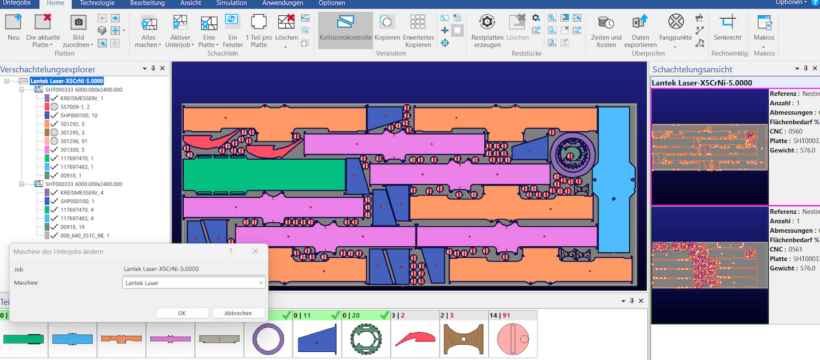Select tree row 301295, 3

(73, 132)
